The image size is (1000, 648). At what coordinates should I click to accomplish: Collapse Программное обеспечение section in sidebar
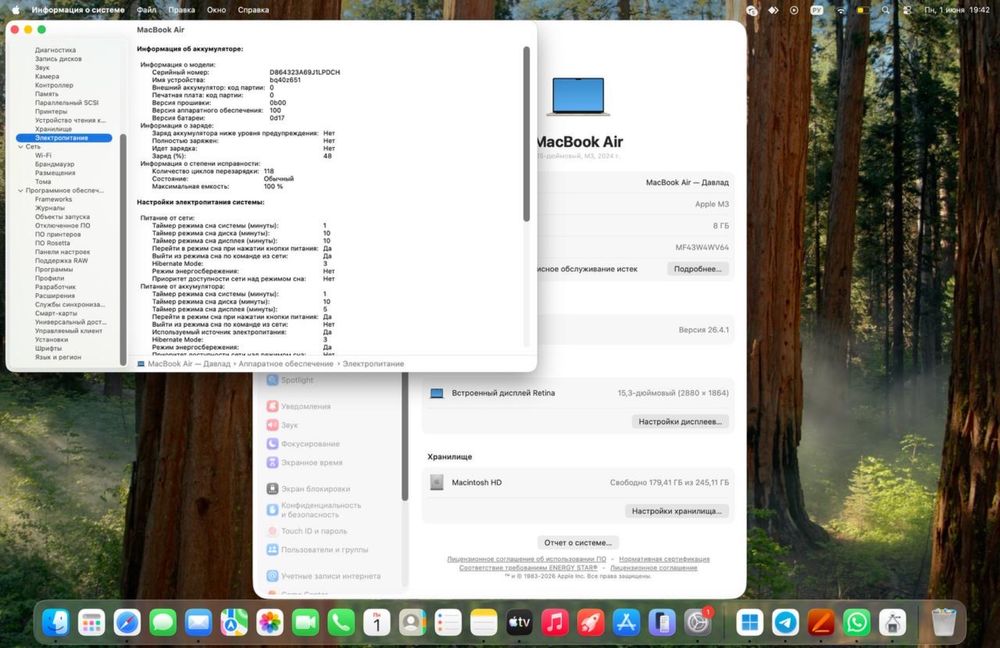point(20,191)
